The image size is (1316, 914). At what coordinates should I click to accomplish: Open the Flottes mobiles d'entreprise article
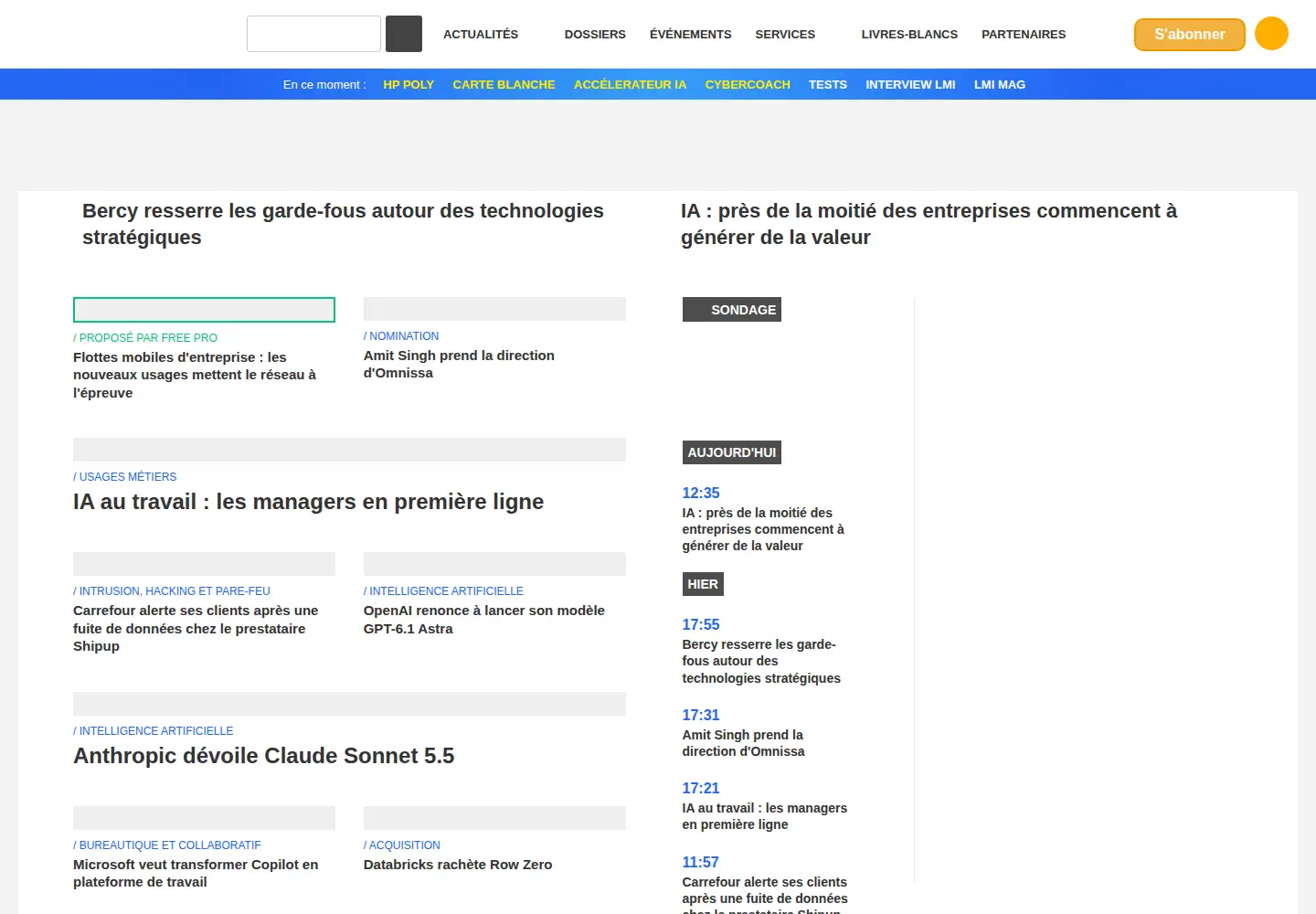(195, 375)
